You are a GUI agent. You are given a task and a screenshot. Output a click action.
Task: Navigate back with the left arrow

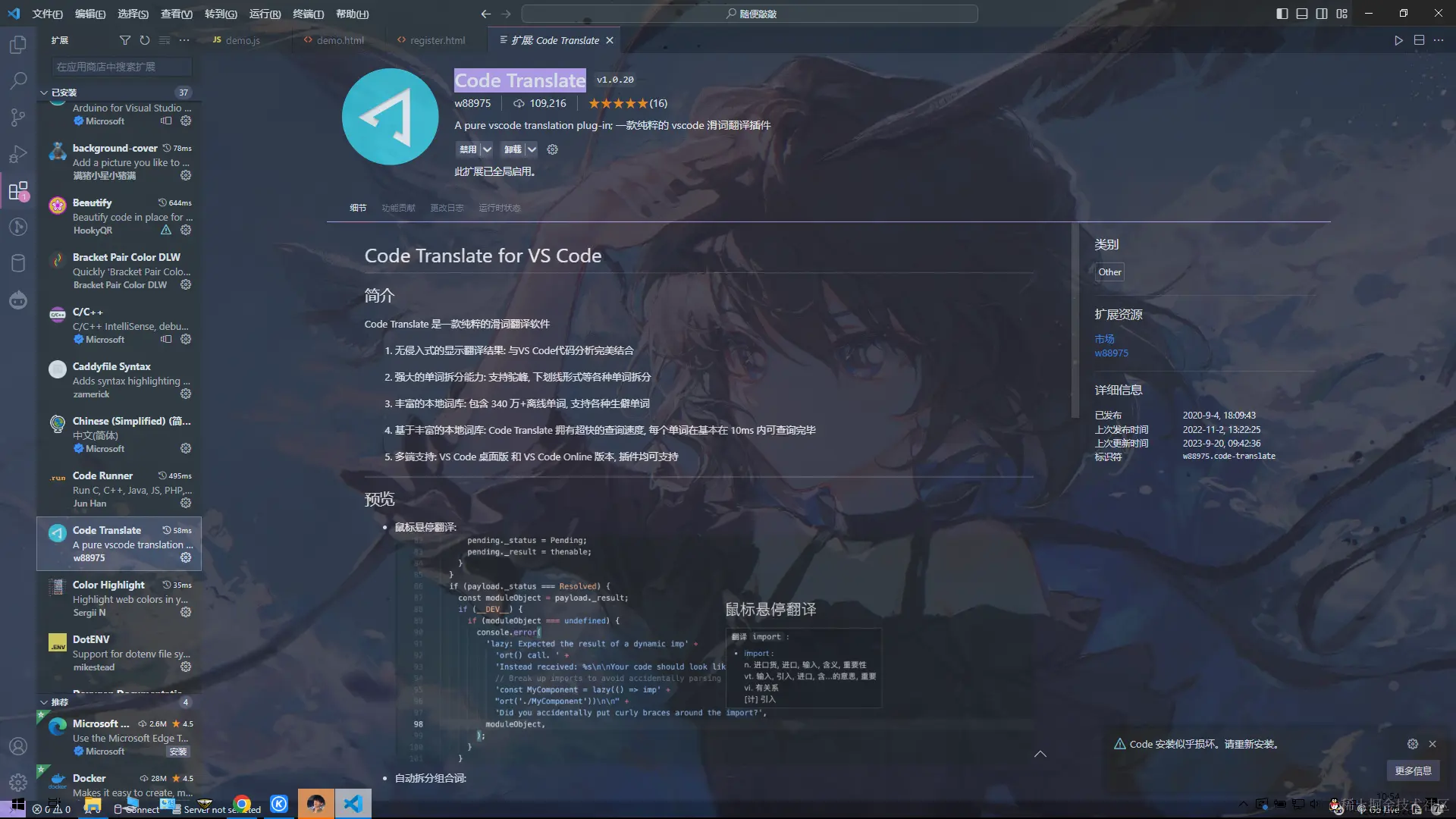coord(486,14)
